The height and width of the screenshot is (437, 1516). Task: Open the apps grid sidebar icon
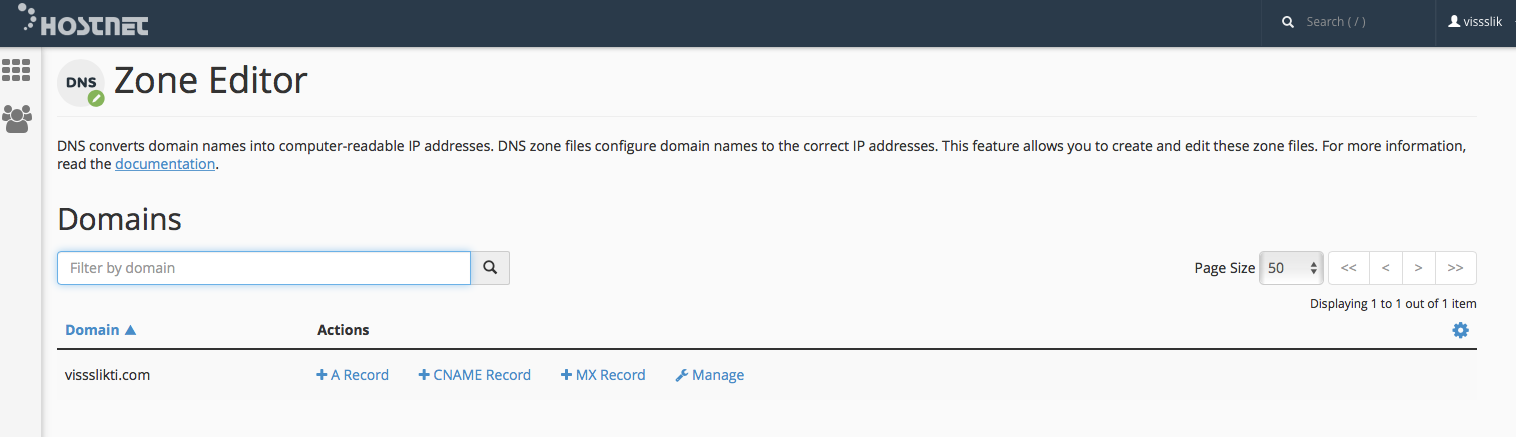(x=16, y=70)
